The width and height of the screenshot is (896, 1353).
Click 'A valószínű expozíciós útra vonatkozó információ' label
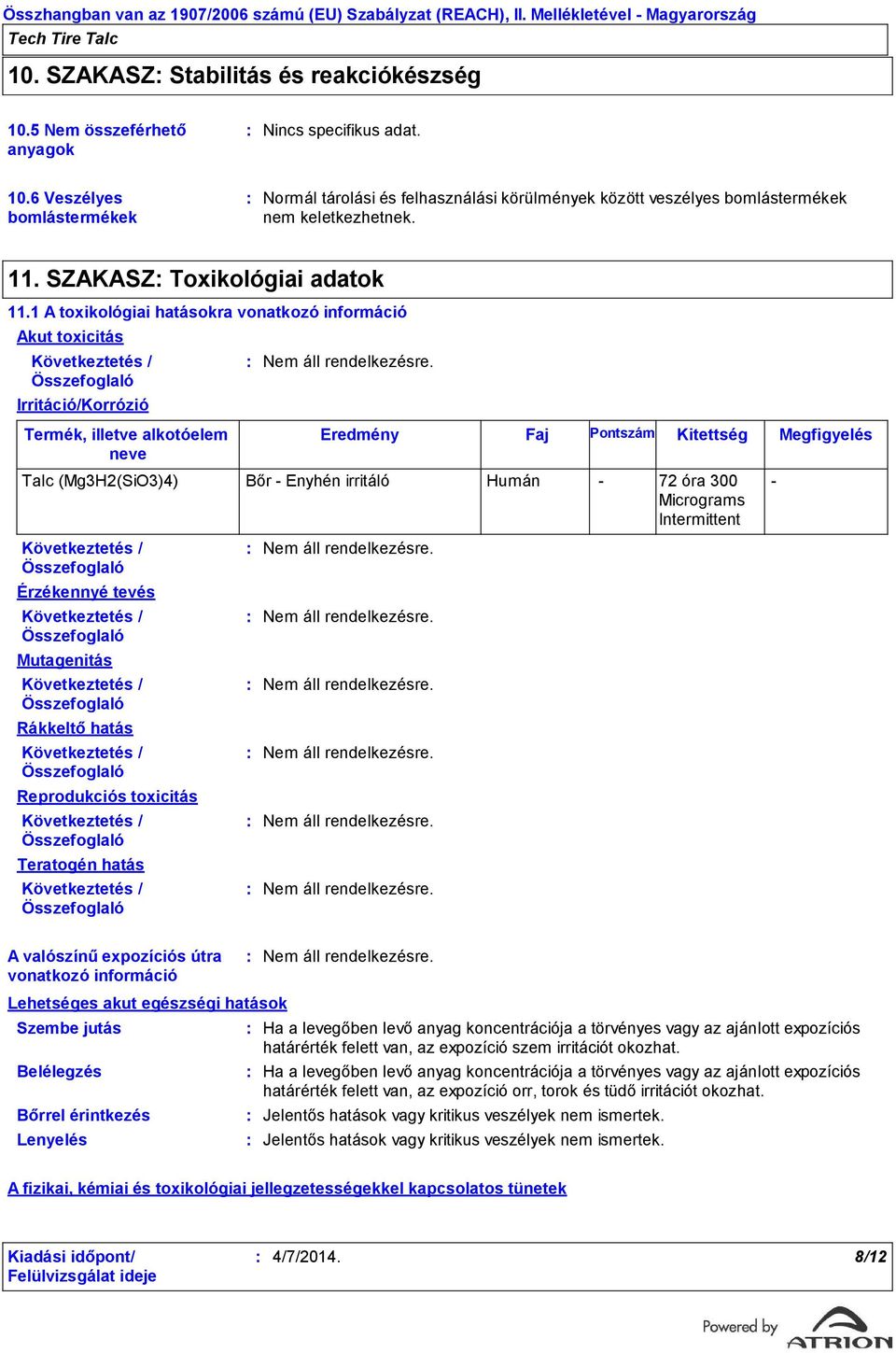click(115, 965)
